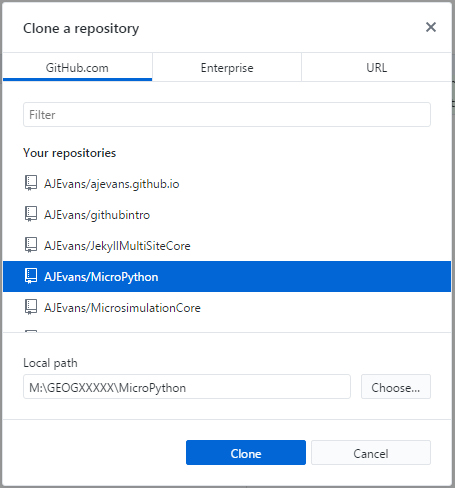Switch to the Enterprise tab
455x488 pixels.
pyautogui.click(x=227, y=68)
